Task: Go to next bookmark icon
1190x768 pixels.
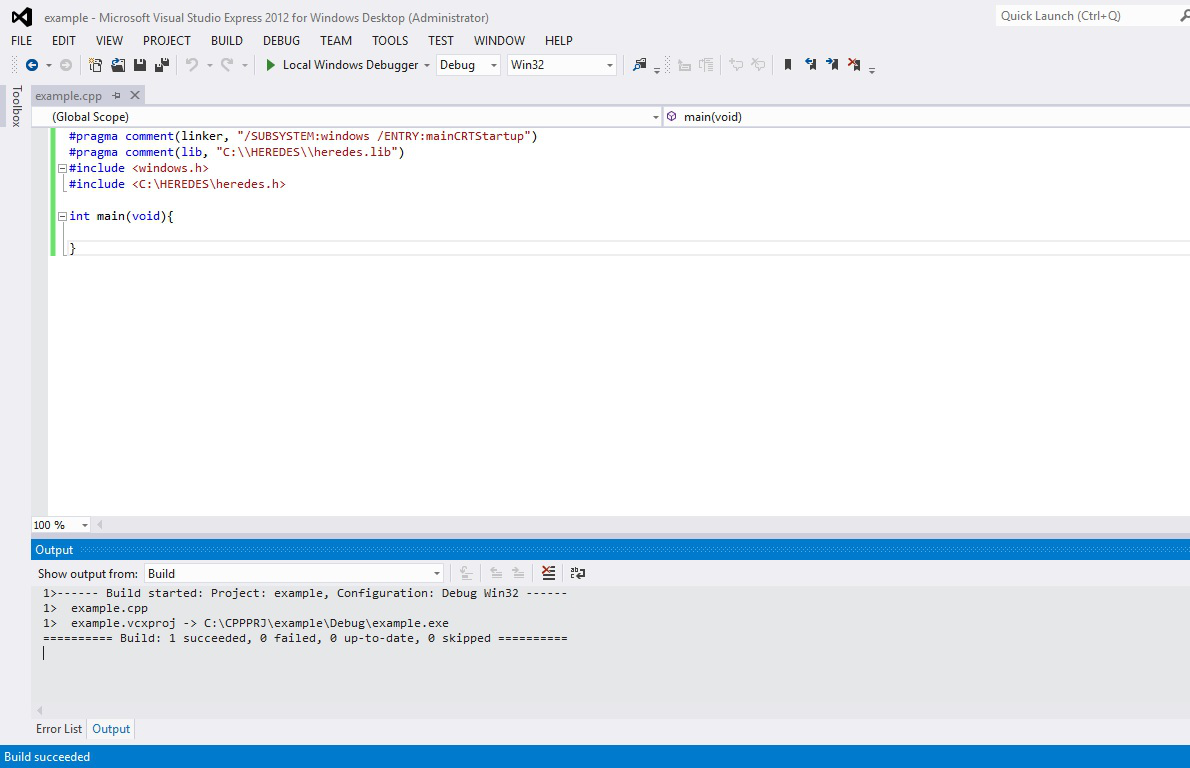Action: coord(832,65)
